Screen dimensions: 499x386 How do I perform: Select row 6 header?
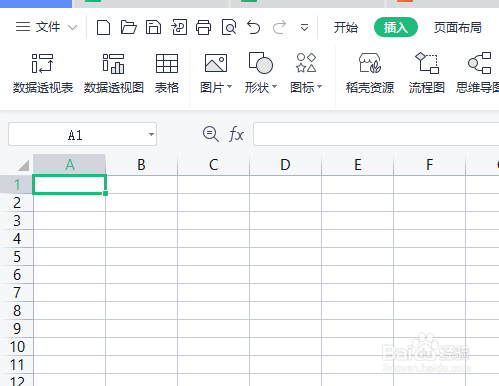[17, 274]
